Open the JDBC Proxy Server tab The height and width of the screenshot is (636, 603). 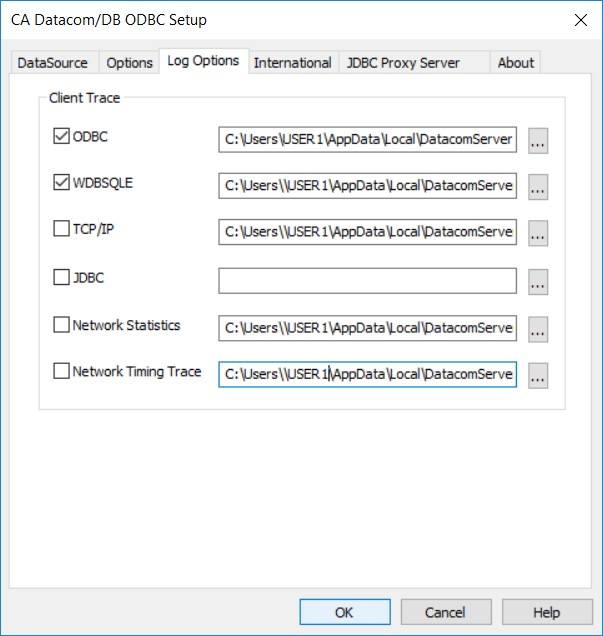403,63
